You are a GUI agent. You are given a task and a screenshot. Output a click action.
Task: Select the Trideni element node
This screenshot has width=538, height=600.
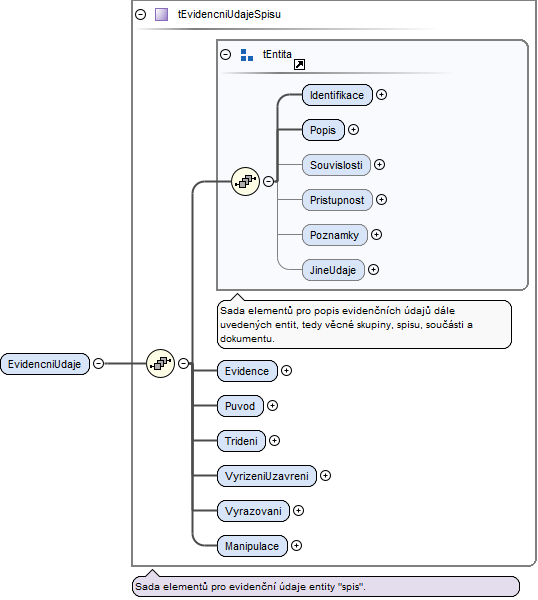(x=241, y=441)
